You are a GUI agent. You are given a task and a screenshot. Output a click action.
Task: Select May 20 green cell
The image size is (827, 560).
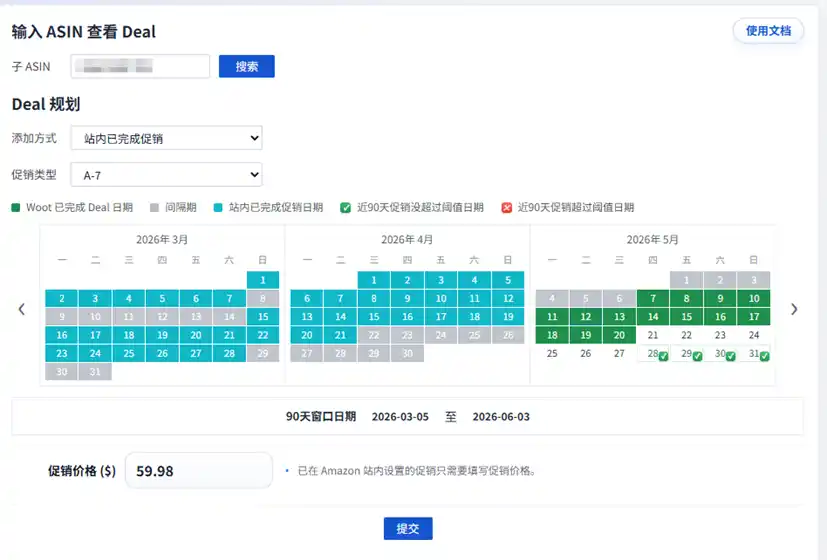[x=619, y=335]
